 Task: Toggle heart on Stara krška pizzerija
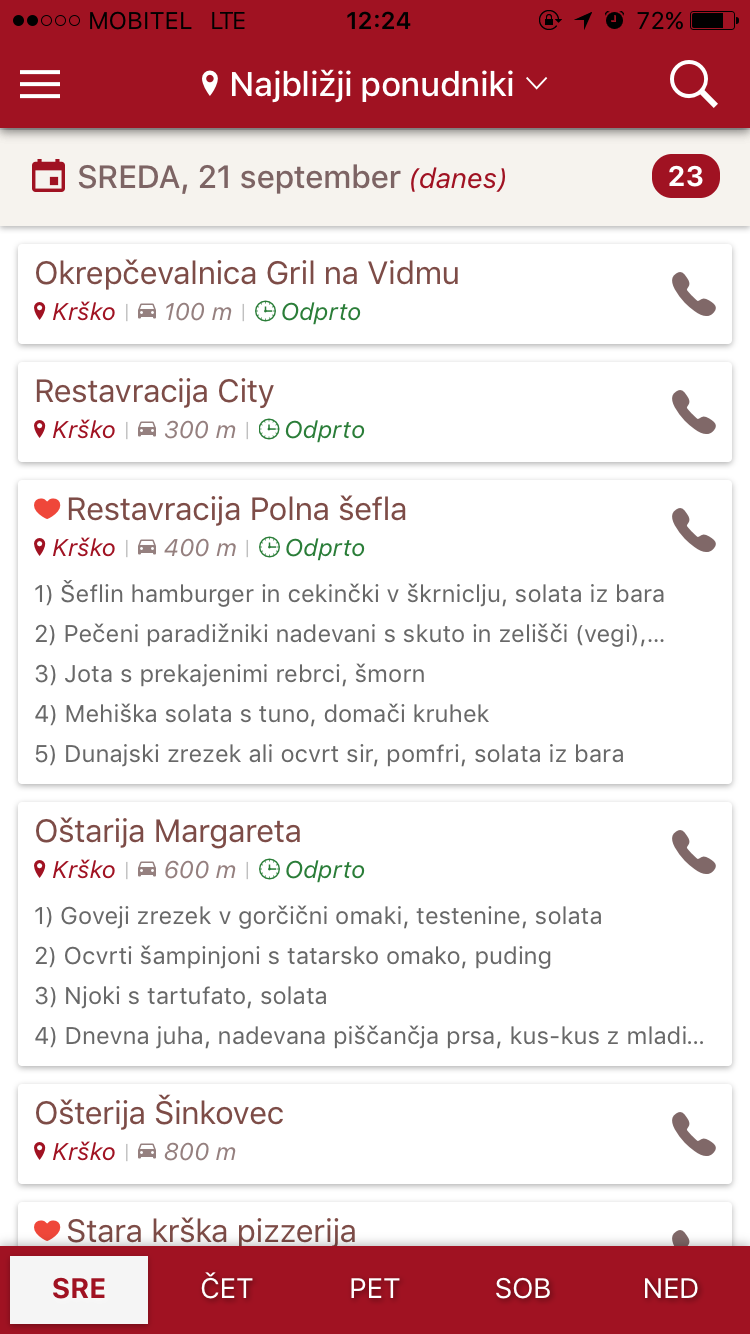point(47,1231)
